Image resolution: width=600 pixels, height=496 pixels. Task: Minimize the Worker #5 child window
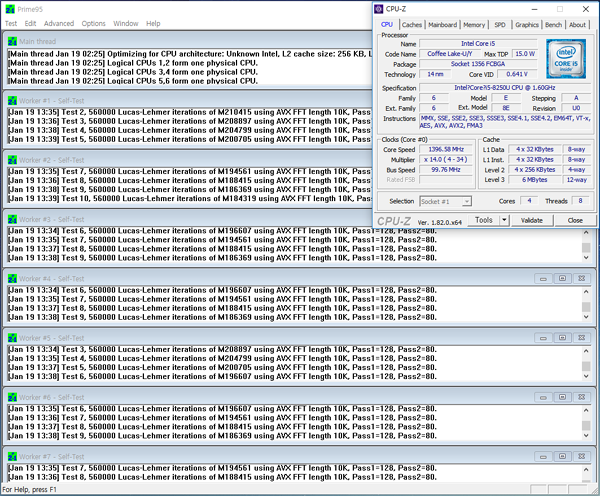point(543,338)
